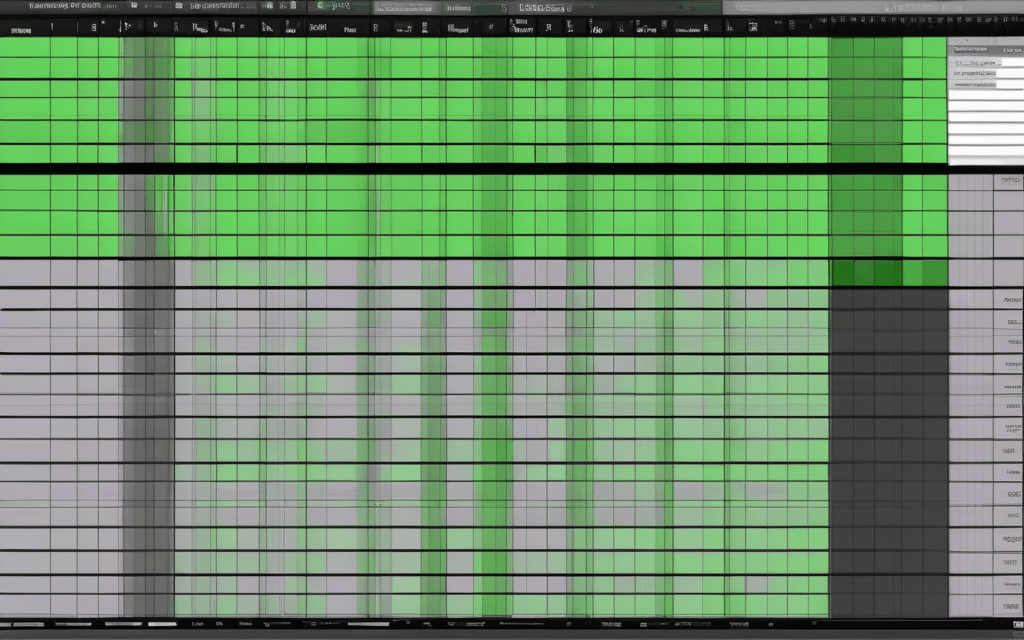The height and width of the screenshot is (640, 1024).
Task: Click the top-left green cell of the grid
Action: tap(25, 48)
